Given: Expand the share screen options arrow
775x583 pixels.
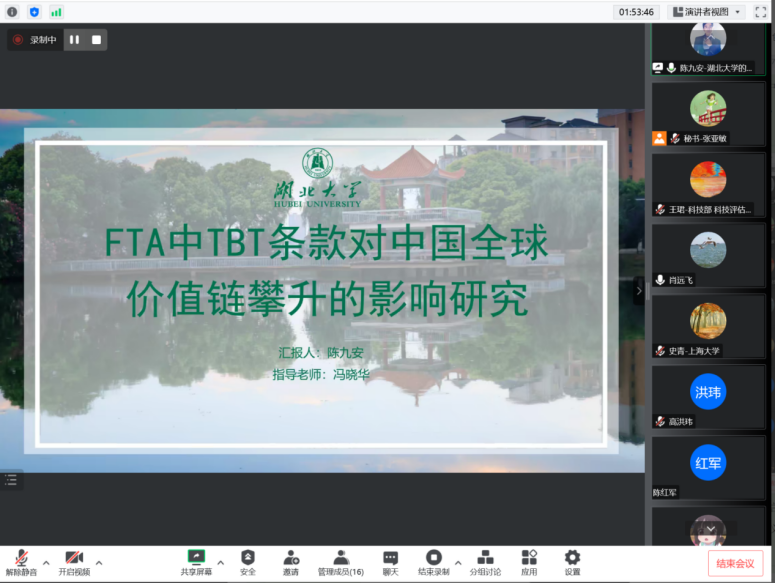Looking at the screenshot, I should pyautogui.click(x=220, y=563).
